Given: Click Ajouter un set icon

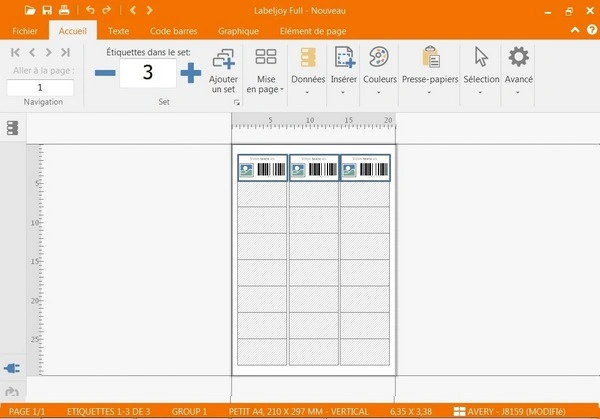Looking at the screenshot, I should click(224, 68).
